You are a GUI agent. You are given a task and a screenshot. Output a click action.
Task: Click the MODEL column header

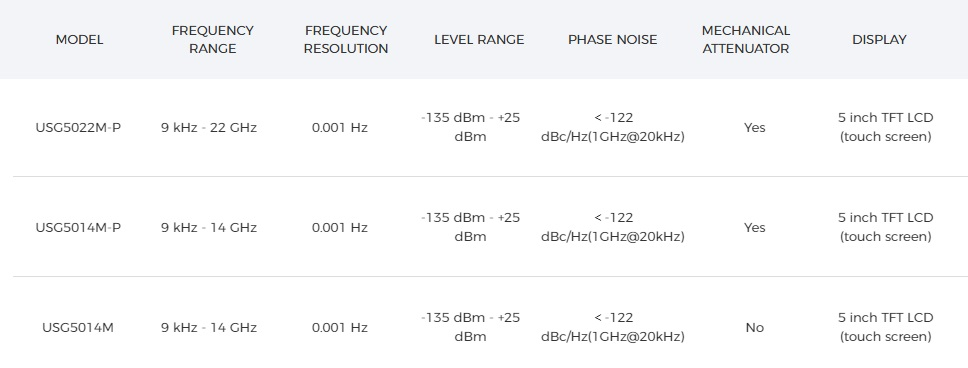(x=80, y=40)
